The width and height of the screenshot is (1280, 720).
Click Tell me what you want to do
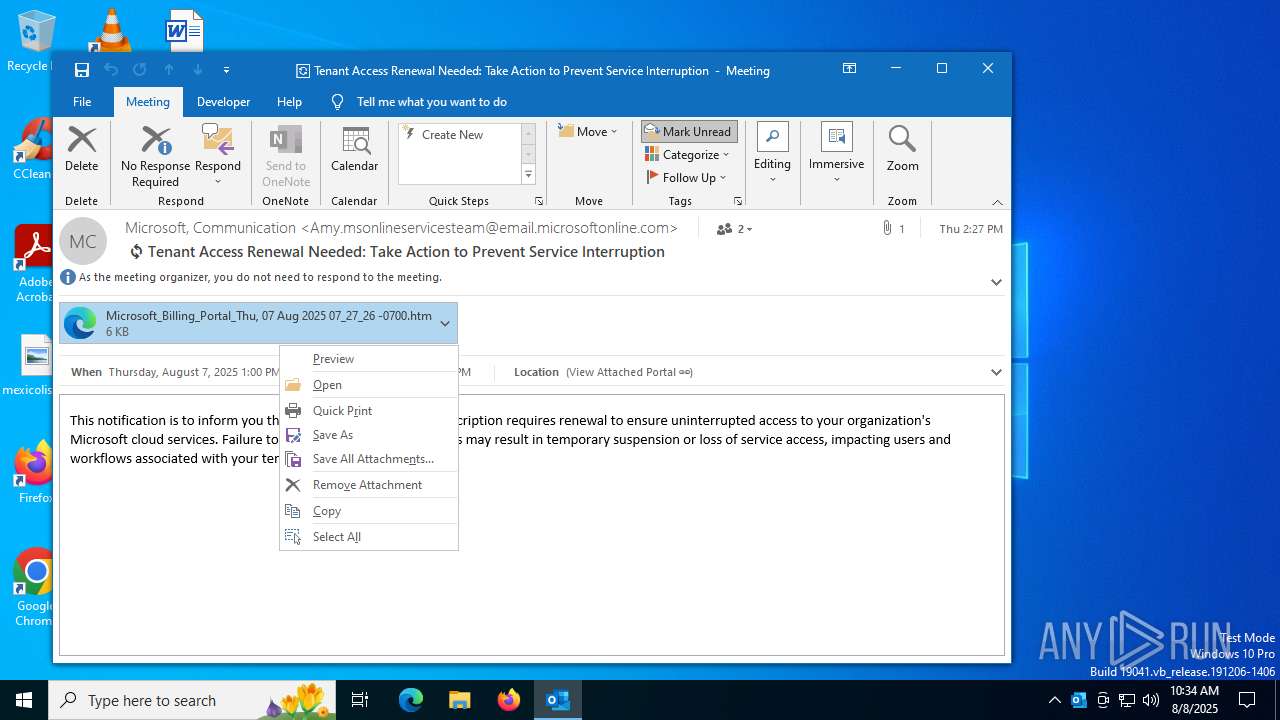(x=431, y=102)
